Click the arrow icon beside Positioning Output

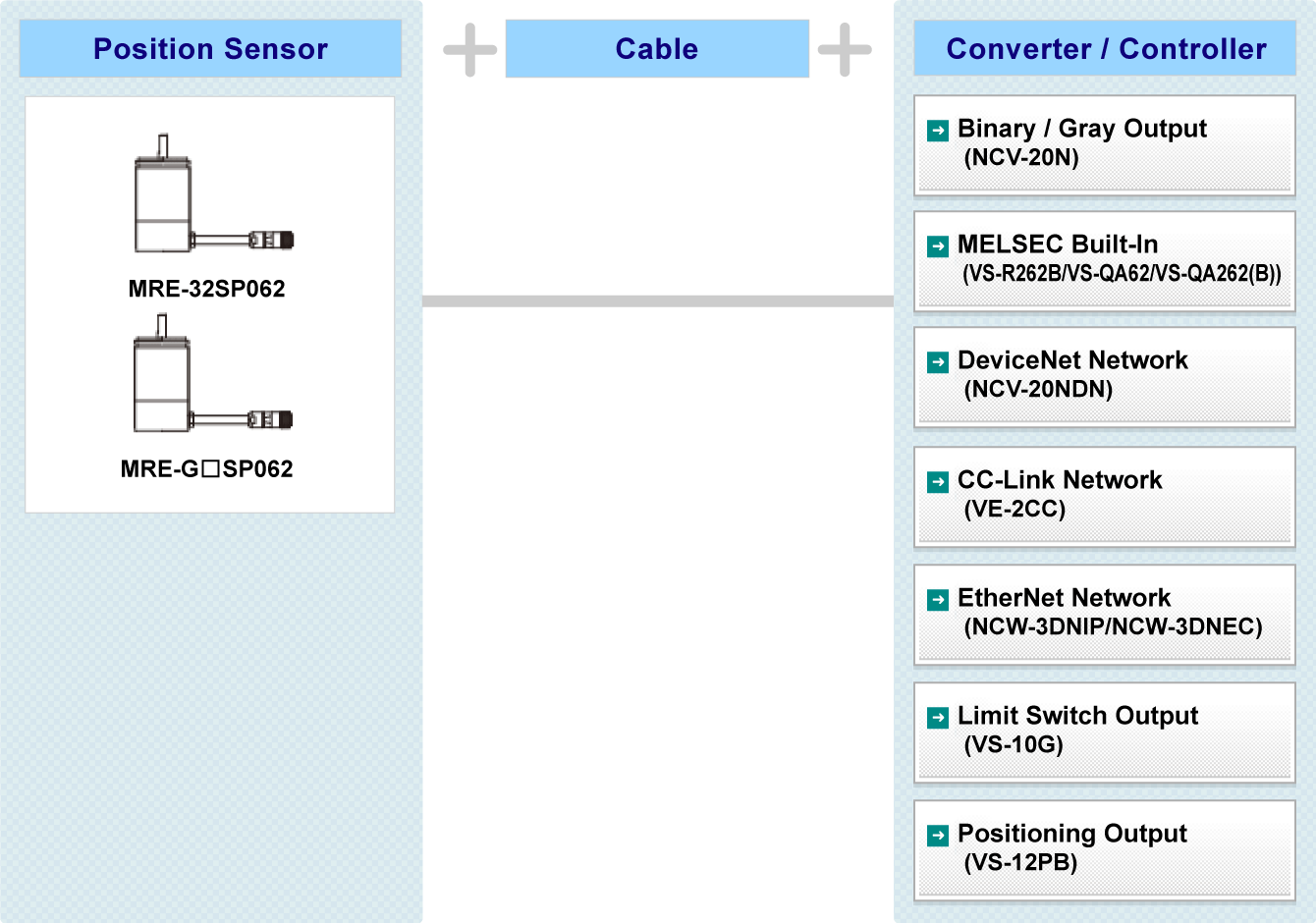[x=938, y=835]
